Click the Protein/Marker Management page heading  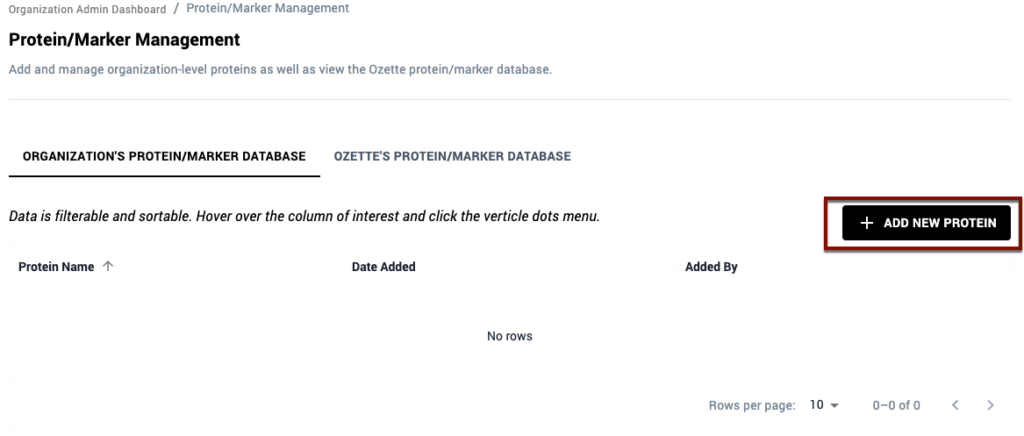click(x=124, y=40)
